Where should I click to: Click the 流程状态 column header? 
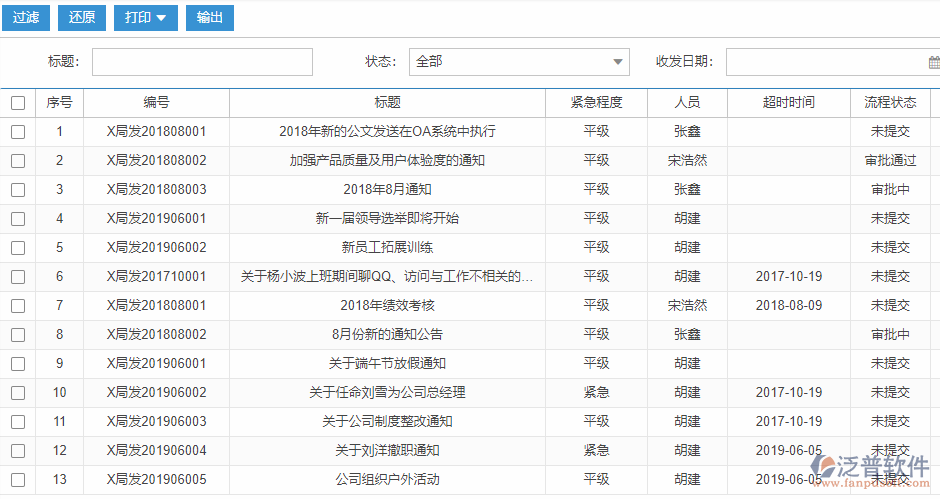pyautogui.click(x=890, y=103)
